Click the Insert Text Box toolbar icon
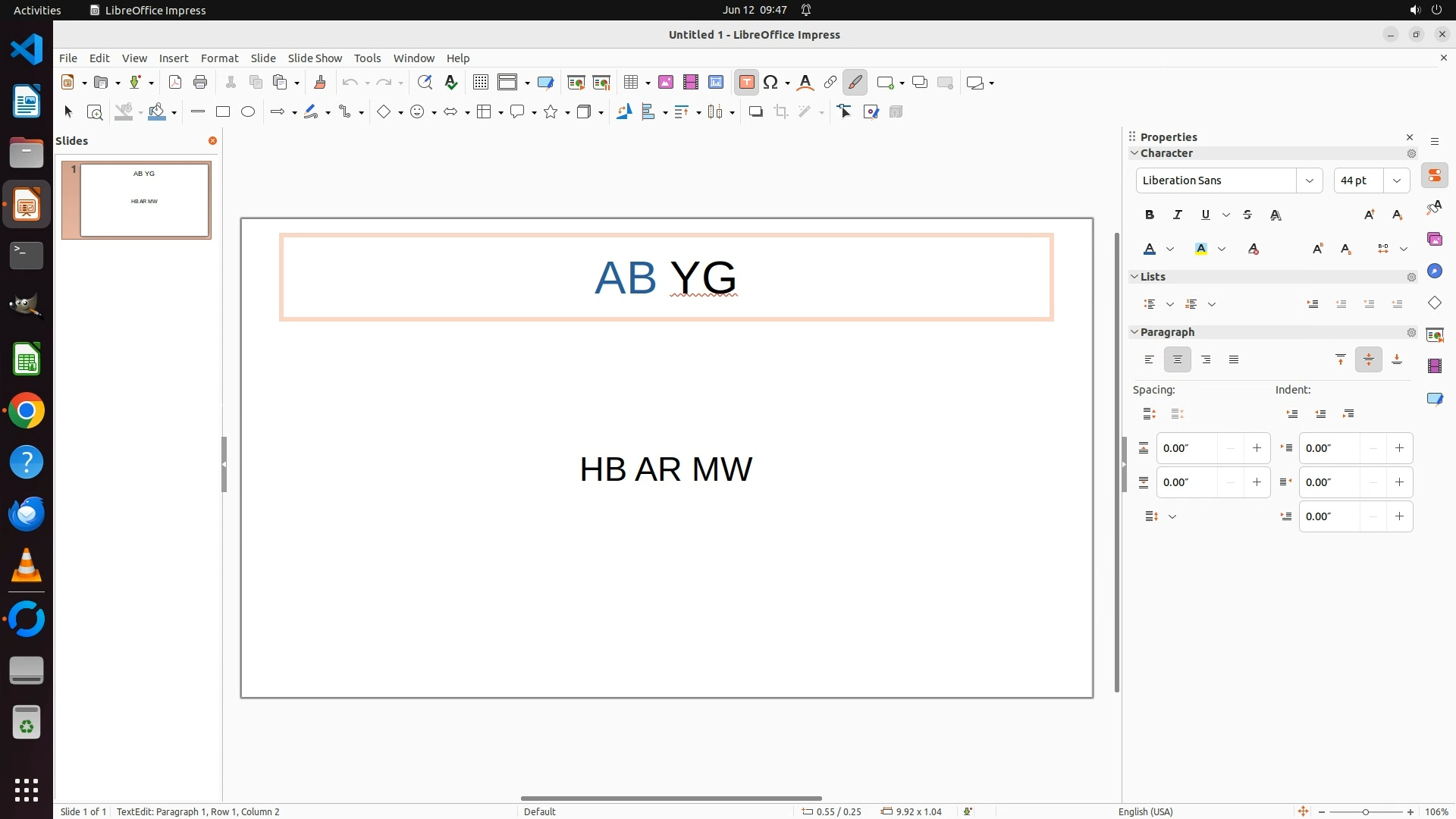 coord(746,83)
